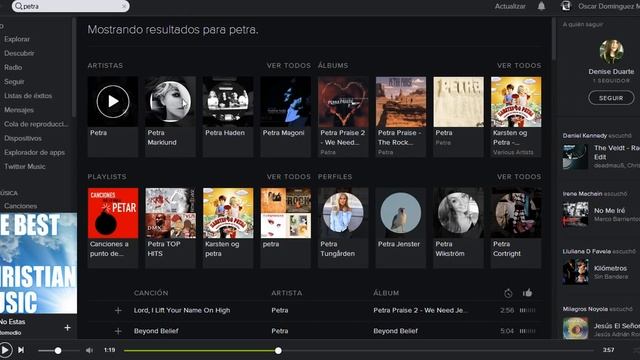Adjust the volume slider knob
The image size is (640, 360).
[58, 351]
